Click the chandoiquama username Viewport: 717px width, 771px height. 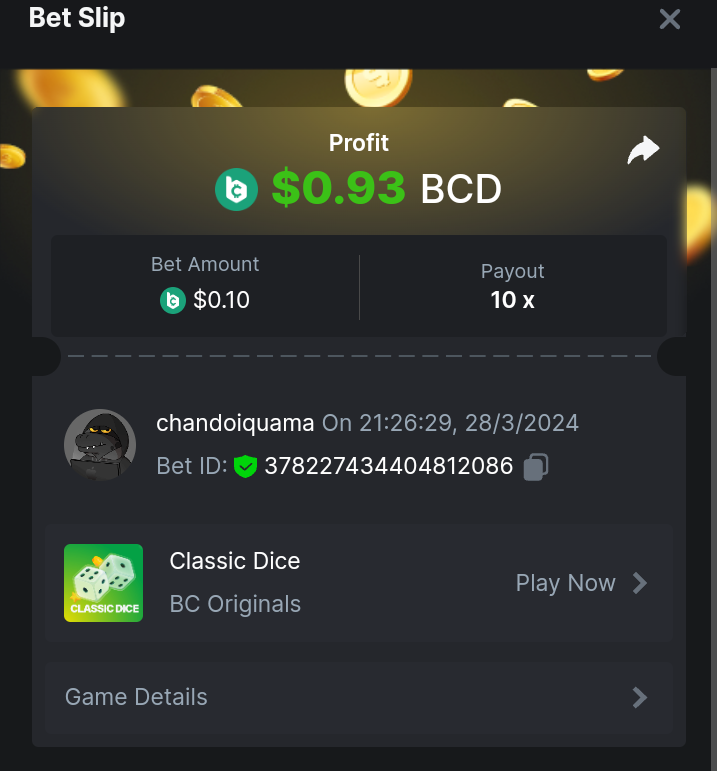click(235, 423)
